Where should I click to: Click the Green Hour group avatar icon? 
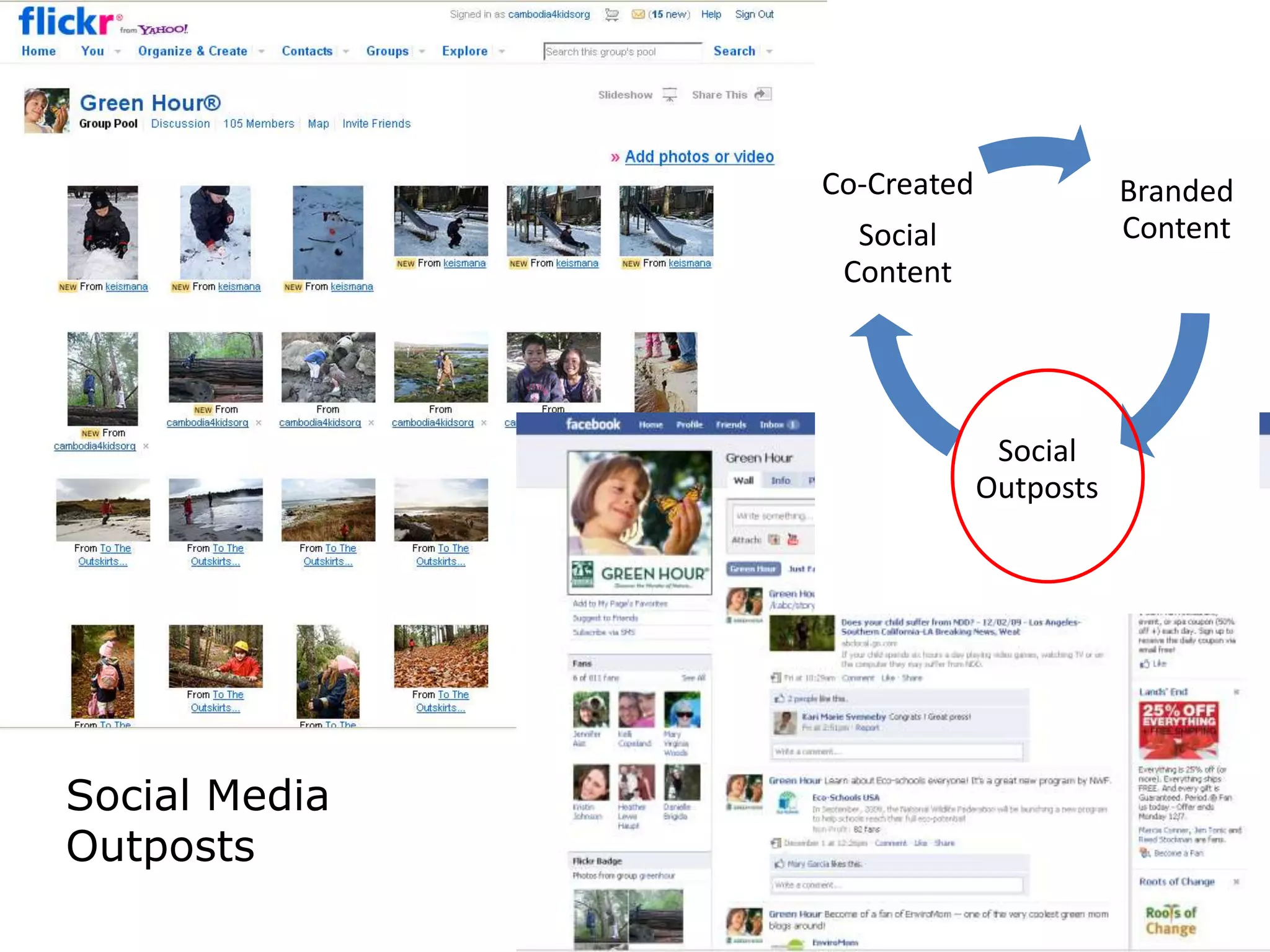pyautogui.click(x=47, y=110)
